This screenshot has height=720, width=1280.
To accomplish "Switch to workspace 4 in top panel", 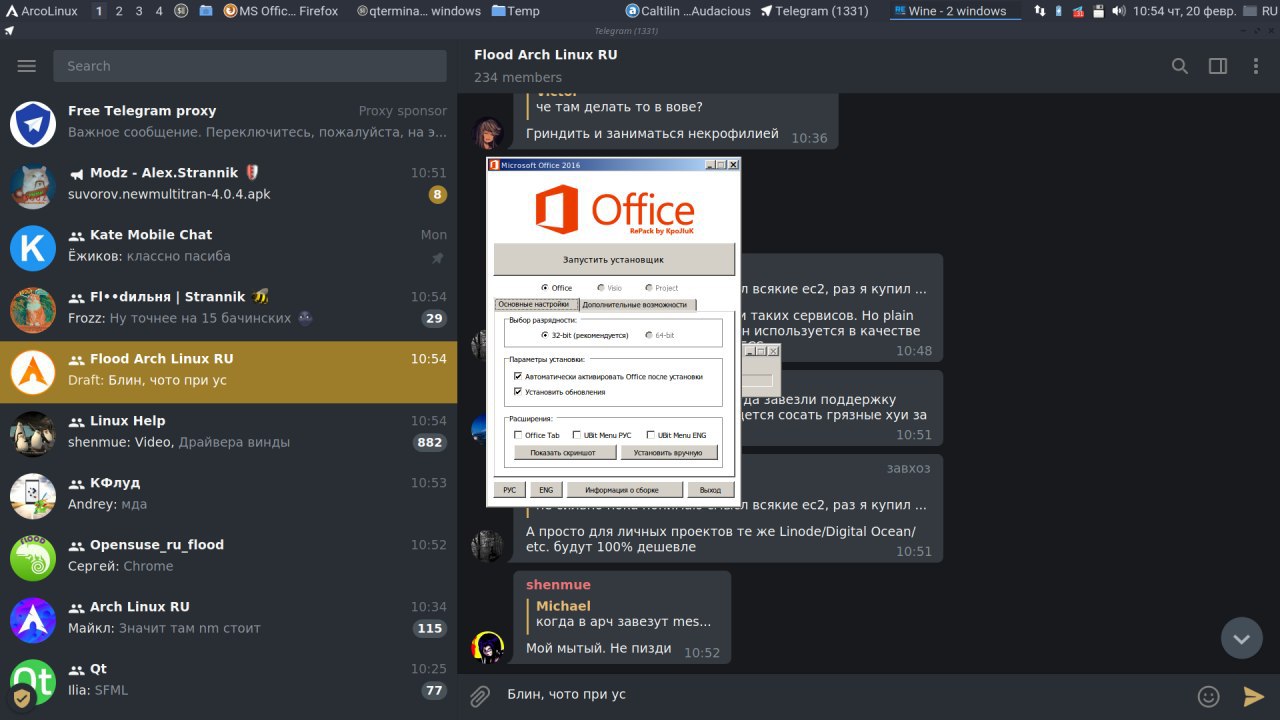I will pyautogui.click(x=159, y=11).
